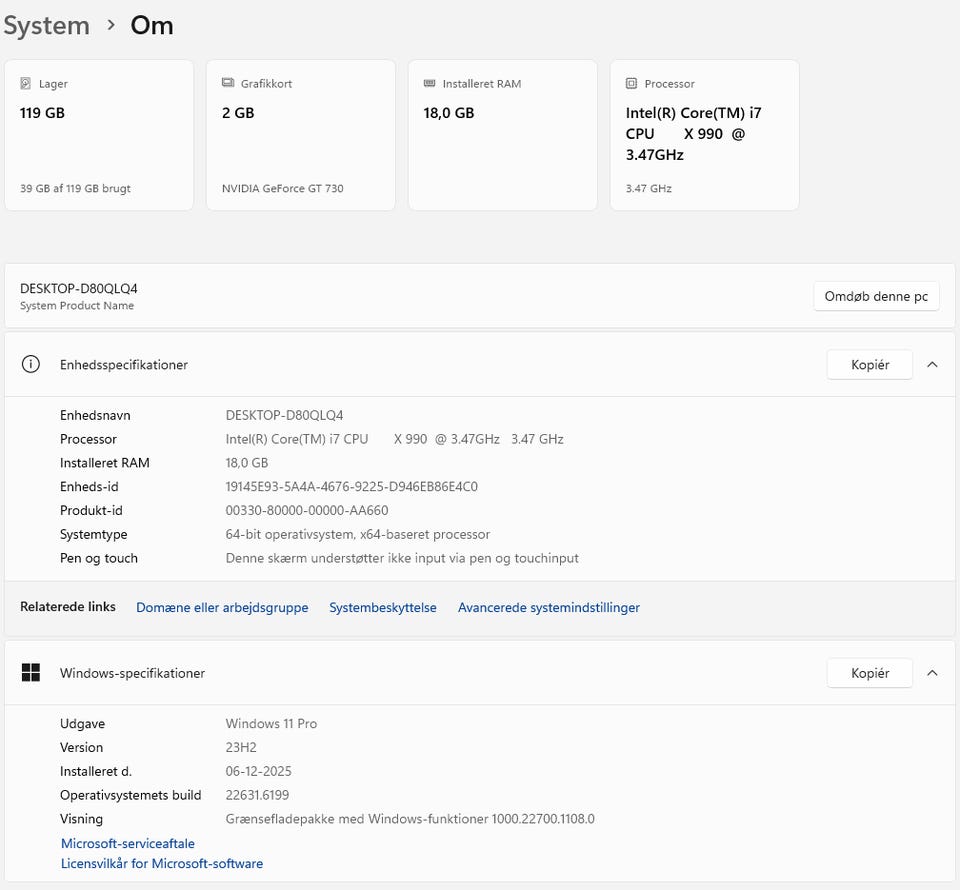This screenshot has width=960, height=890.
Task: Click the Processor chip icon
Action: [631, 84]
